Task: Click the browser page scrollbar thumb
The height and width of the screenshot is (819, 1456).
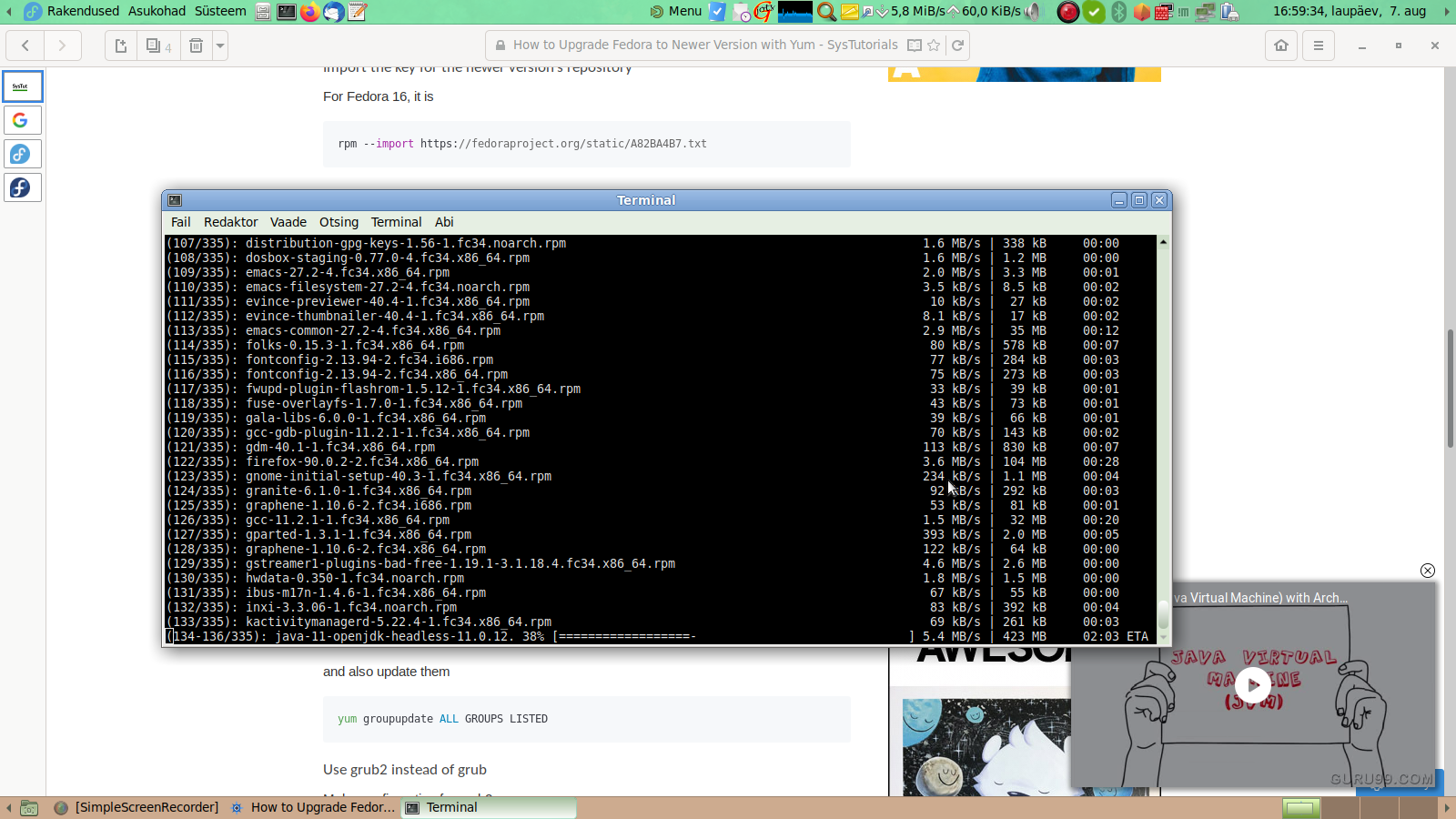Action: [x=1450, y=389]
